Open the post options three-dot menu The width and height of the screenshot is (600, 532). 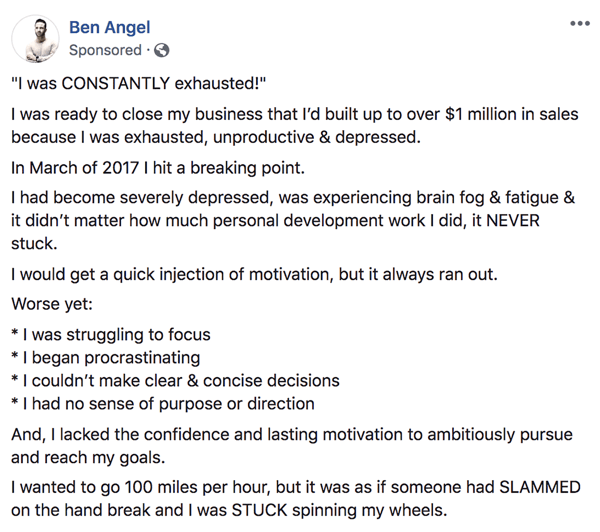click(580, 23)
